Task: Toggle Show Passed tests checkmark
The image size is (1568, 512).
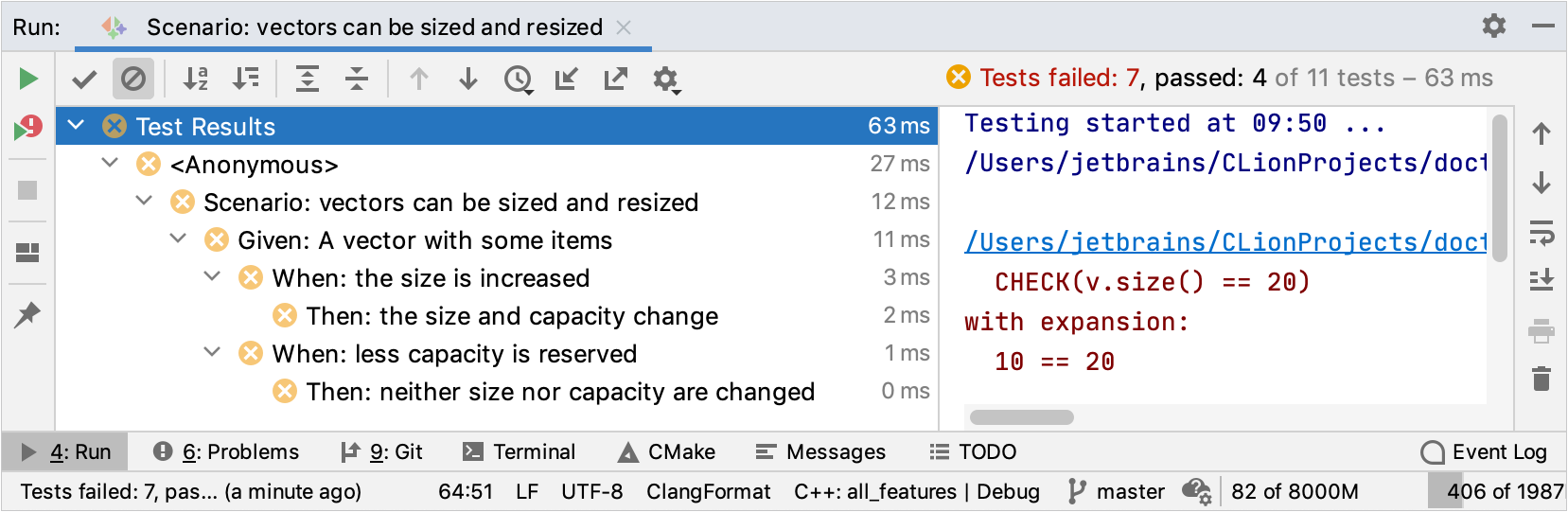Action: (x=84, y=79)
